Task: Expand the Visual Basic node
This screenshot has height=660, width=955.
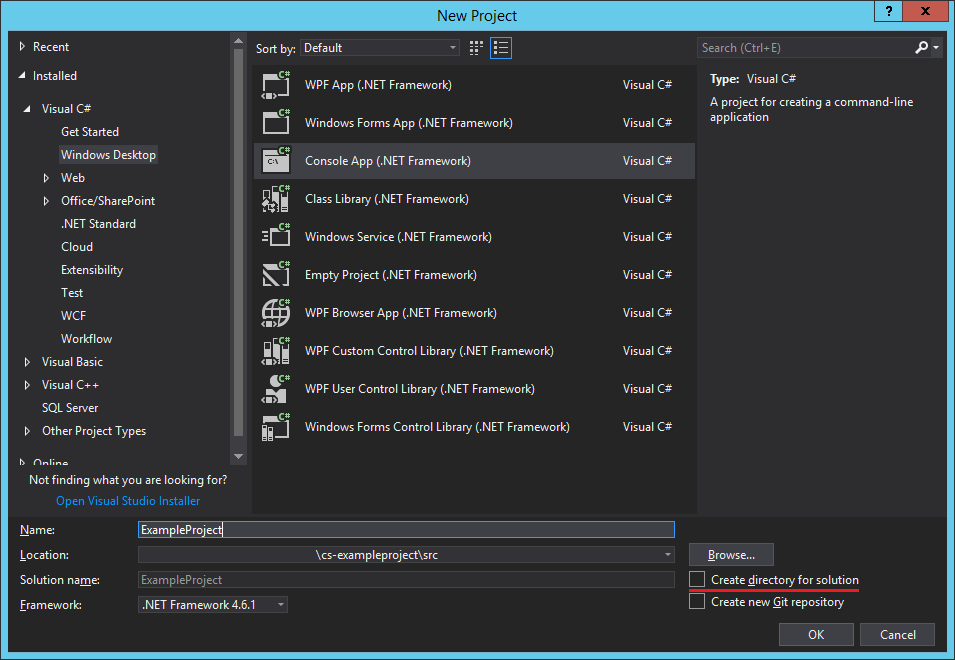Action: (x=27, y=362)
